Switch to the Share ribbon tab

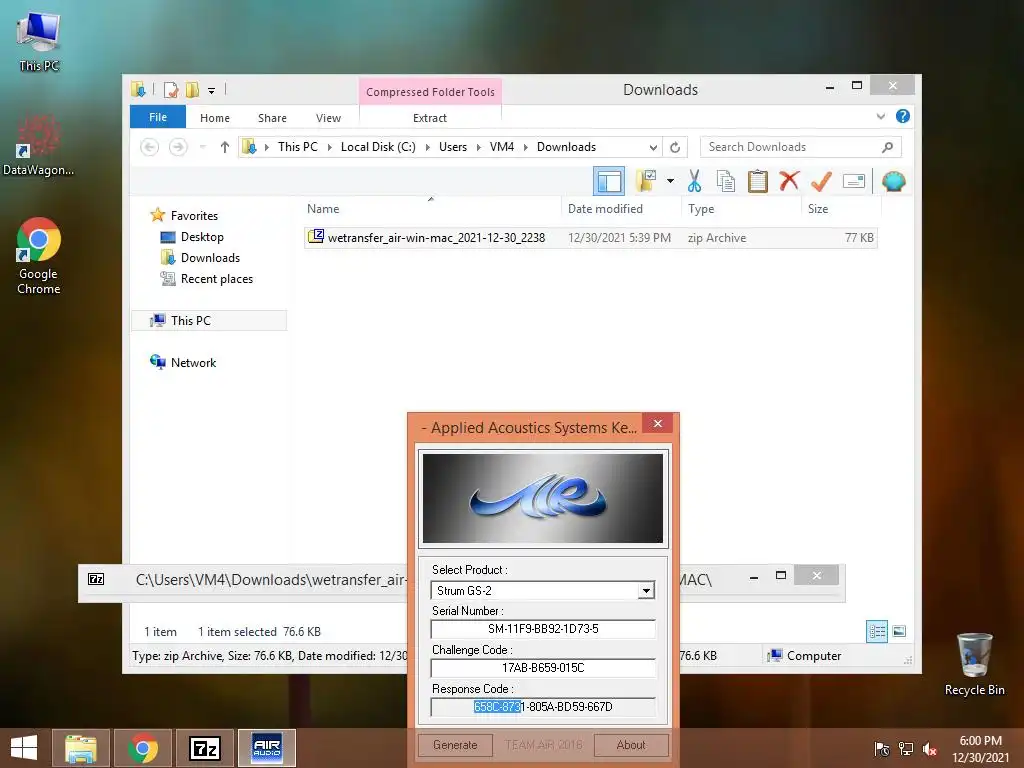pos(272,118)
